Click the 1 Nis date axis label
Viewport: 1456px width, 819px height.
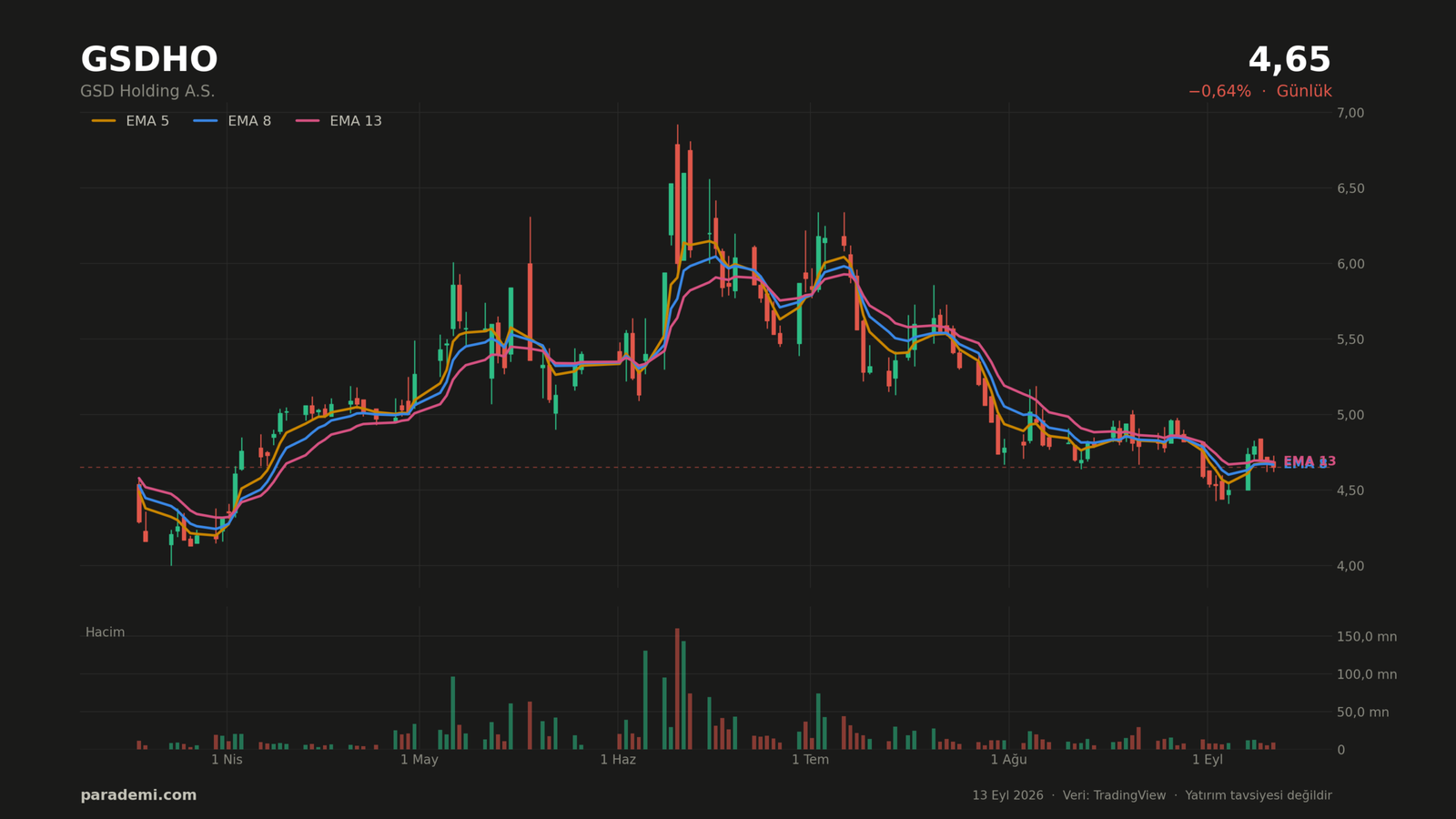(x=227, y=760)
